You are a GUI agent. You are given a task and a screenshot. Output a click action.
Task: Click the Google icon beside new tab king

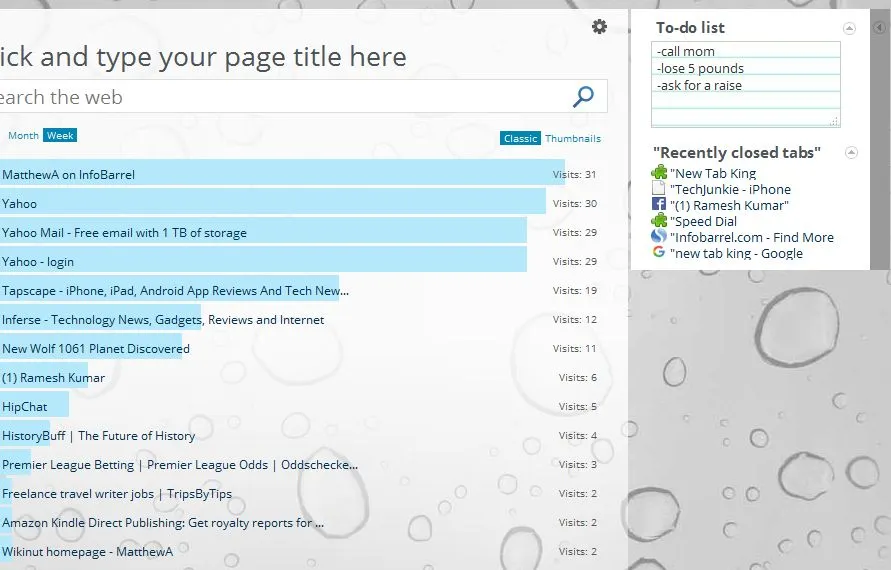pyautogui.click(x=659, y=252)
